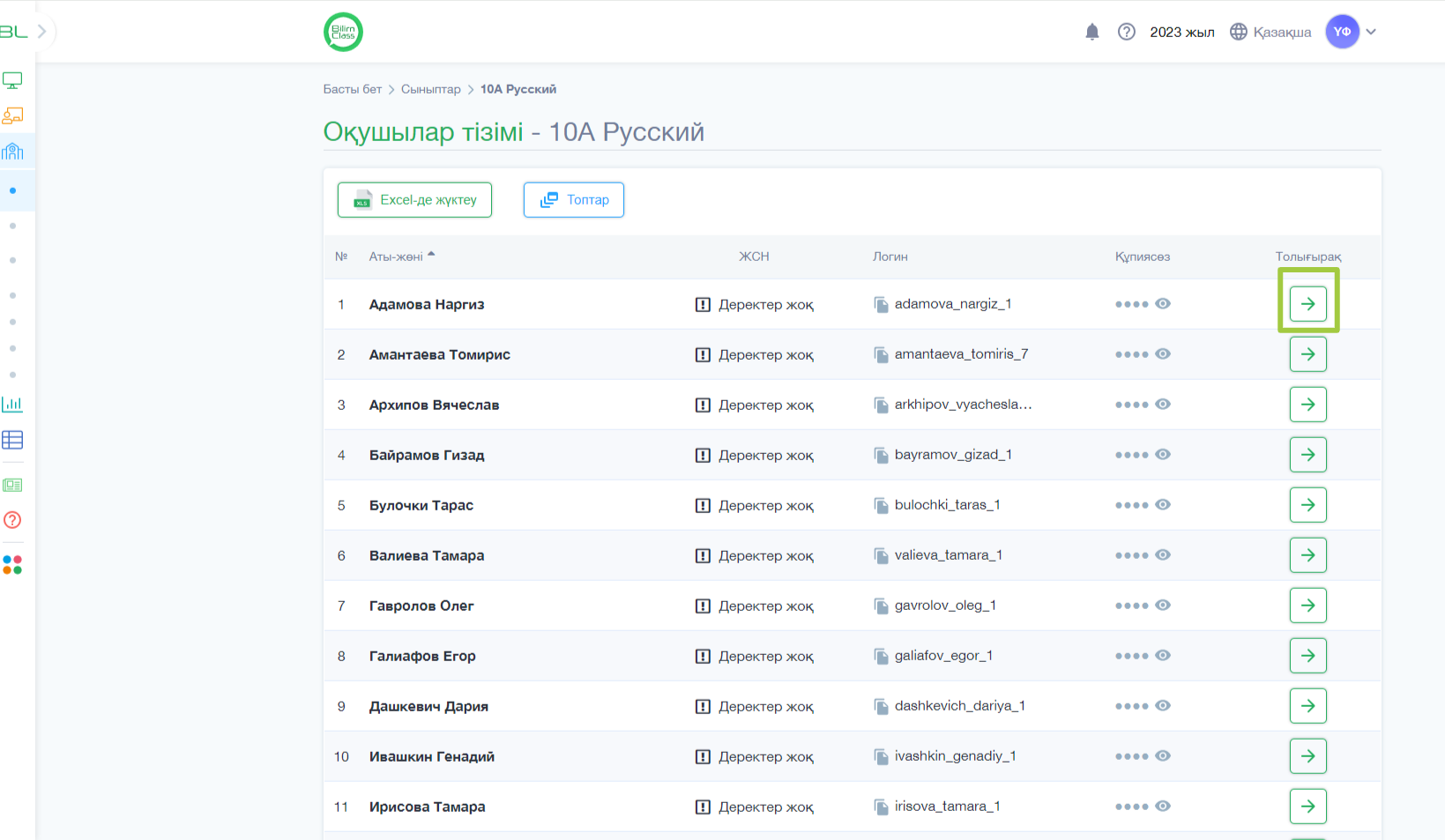Click the Топтар button
Image resolution: width=1445 pixels, height=840 pixels.
pyautogui.click(x=573, y=200)
